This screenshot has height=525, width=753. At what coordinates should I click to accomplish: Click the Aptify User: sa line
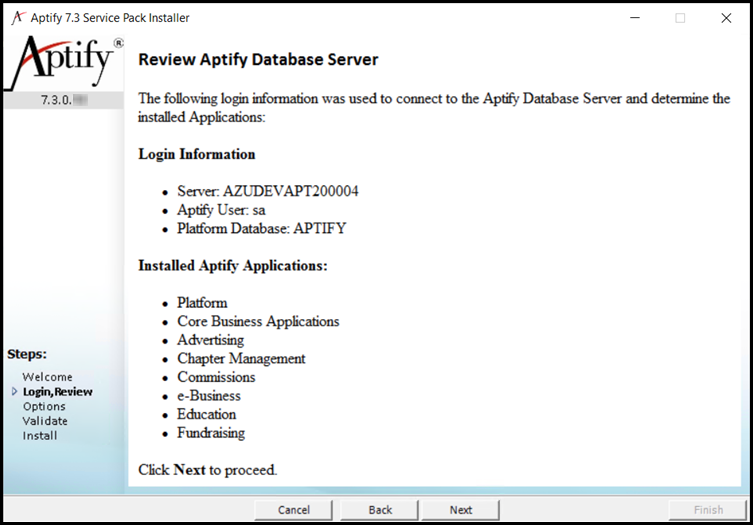pos(221,210)
